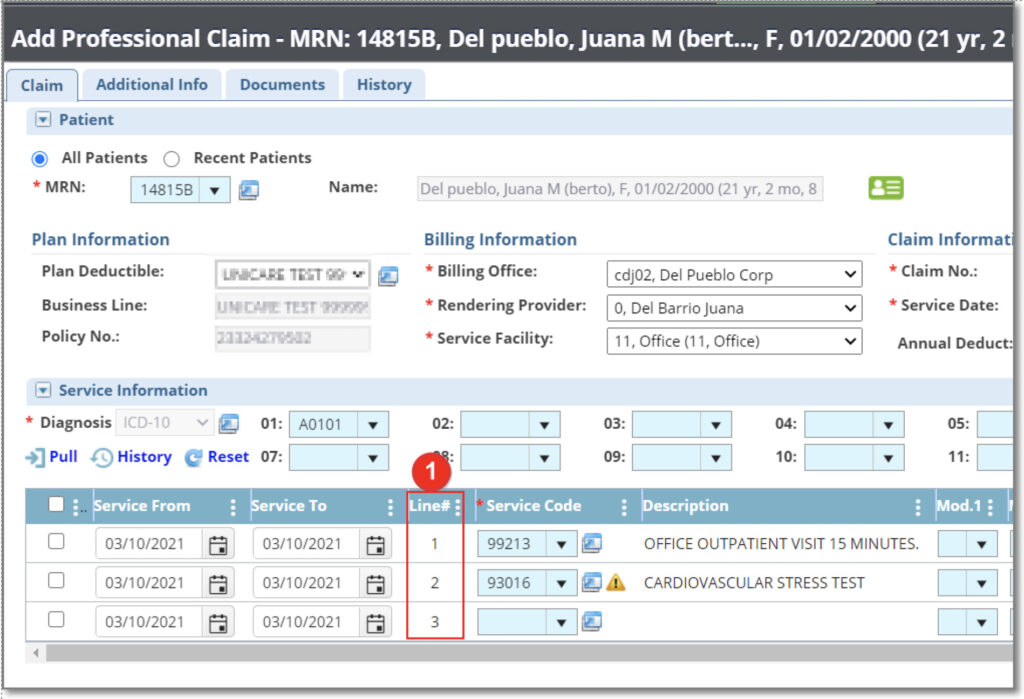
Task: Open calendar for second row Service To
Action: (x=375, y=583)
